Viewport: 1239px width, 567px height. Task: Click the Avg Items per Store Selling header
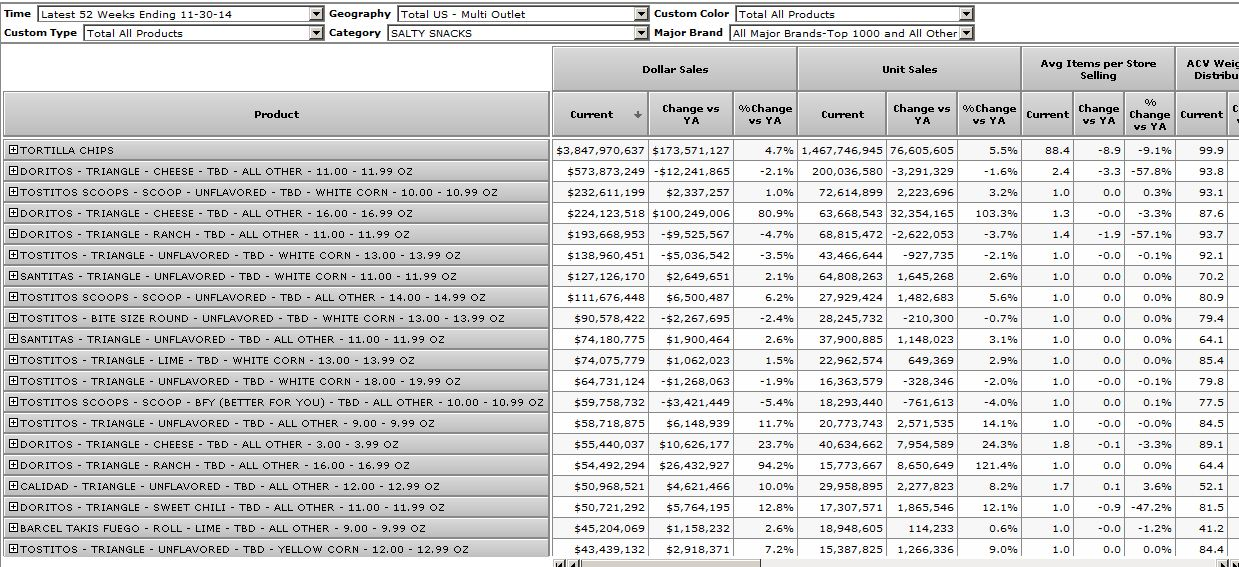[1097, 69]
